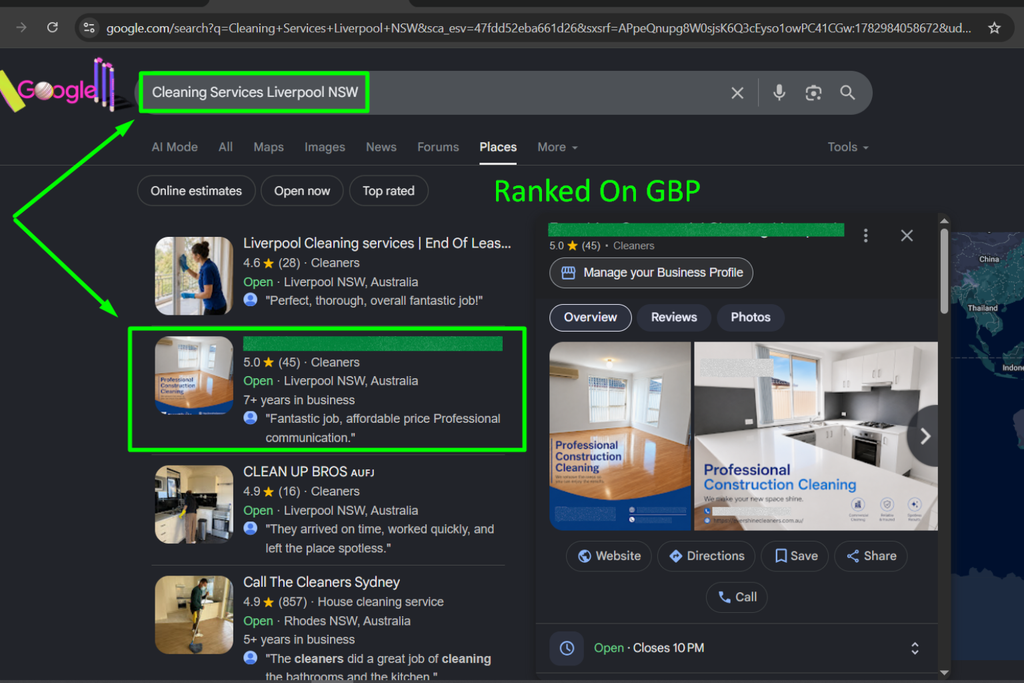Toggle the Top rated filter chip
This screenshot has height=683, width=1024.
point(389,191)
